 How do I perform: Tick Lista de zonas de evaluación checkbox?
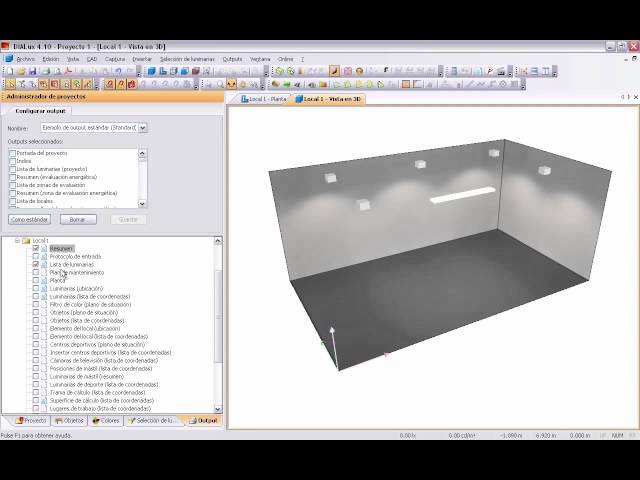coord(13,185)
